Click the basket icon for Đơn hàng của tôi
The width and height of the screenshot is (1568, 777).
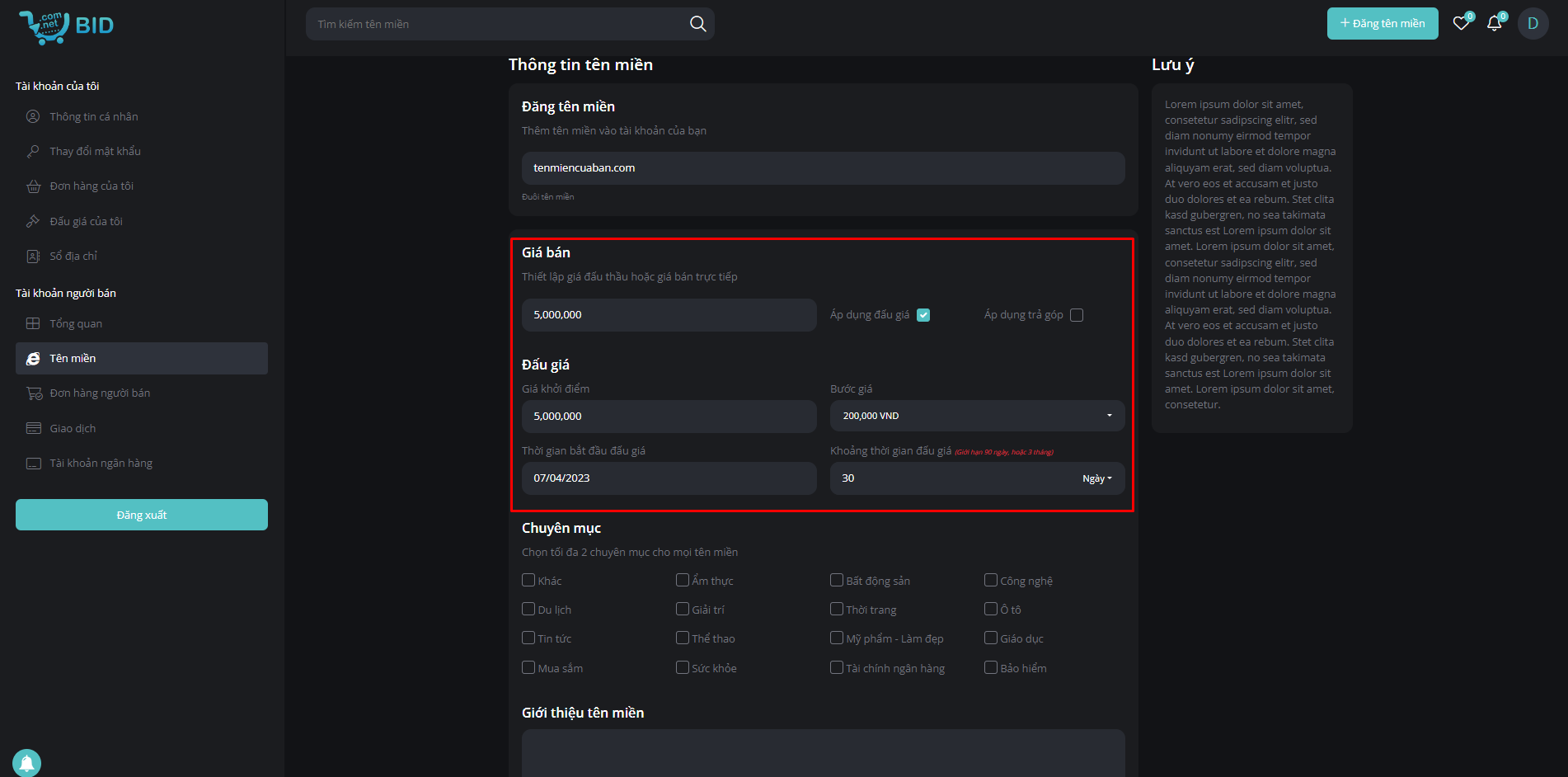point(33,186)
